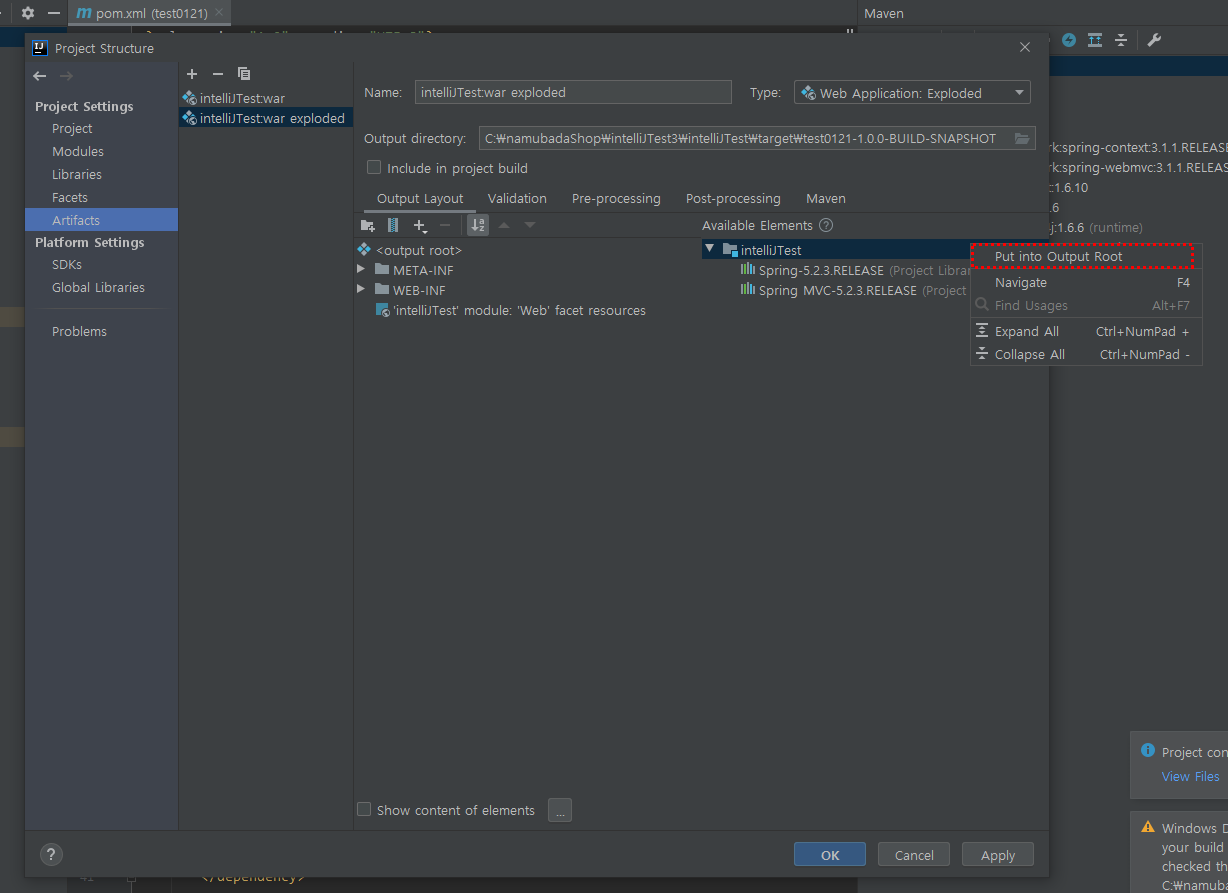1228x893 pixels.
Task: Switch to the Output Layout tab
Action: 420,198
